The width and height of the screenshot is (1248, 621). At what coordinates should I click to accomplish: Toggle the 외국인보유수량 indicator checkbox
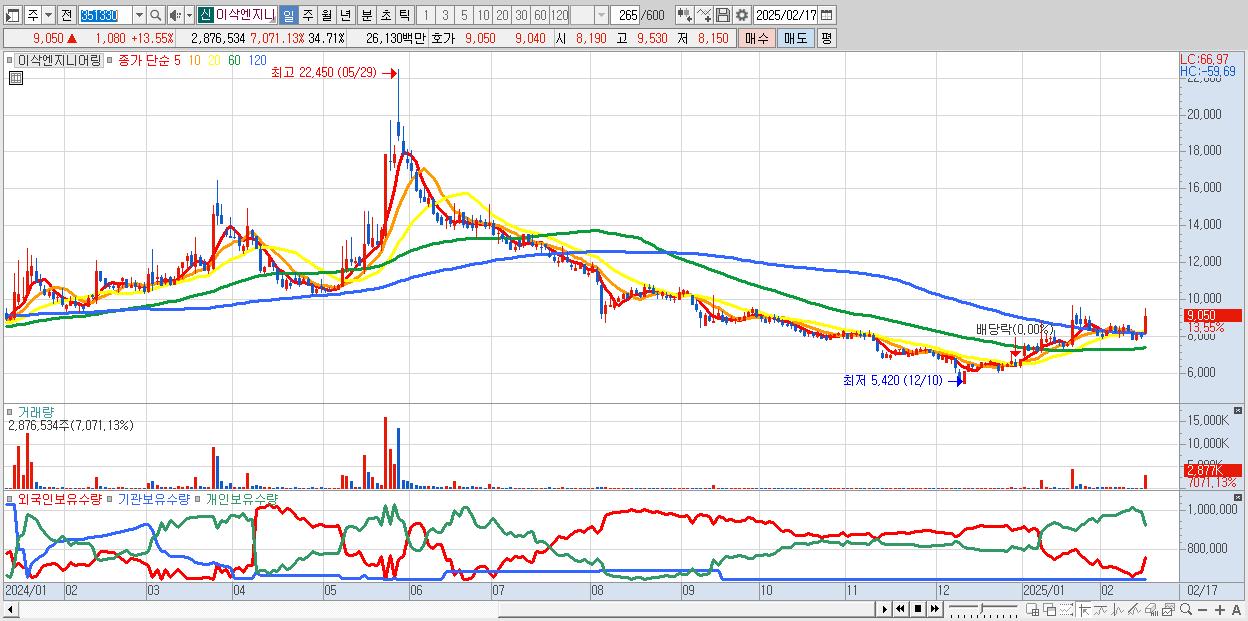[10, 498]
